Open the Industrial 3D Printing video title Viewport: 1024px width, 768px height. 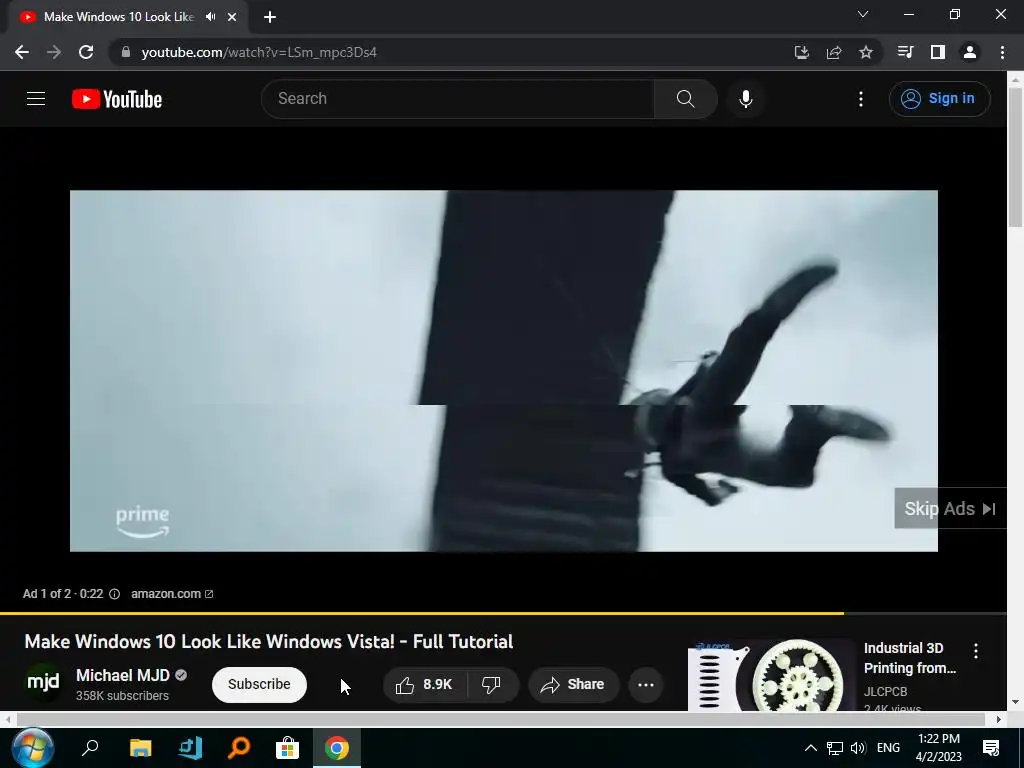click(910, 658)
